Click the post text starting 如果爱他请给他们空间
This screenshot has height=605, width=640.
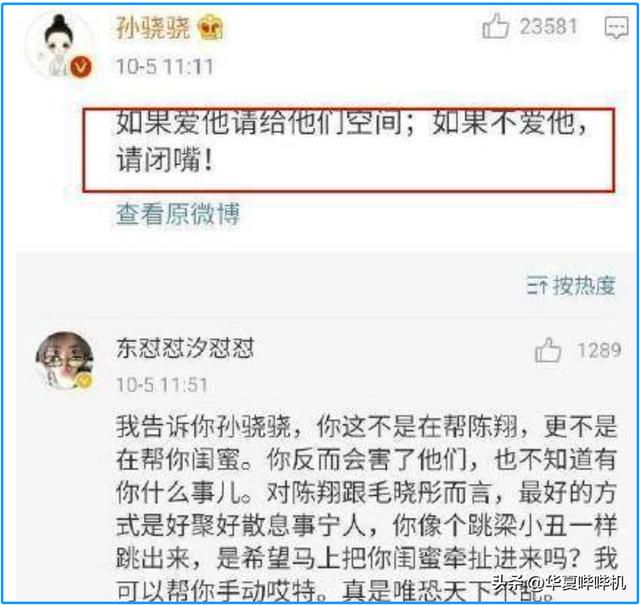351,141
